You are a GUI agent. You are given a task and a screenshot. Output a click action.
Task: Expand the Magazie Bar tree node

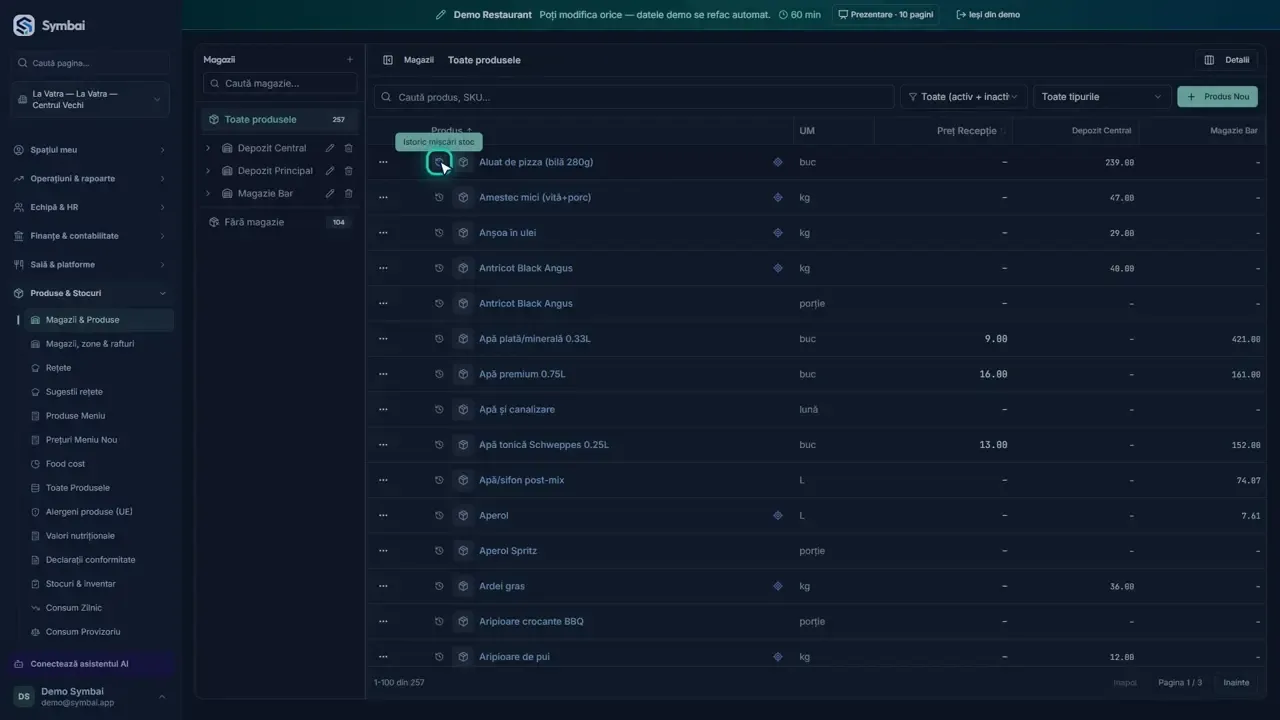208,194
